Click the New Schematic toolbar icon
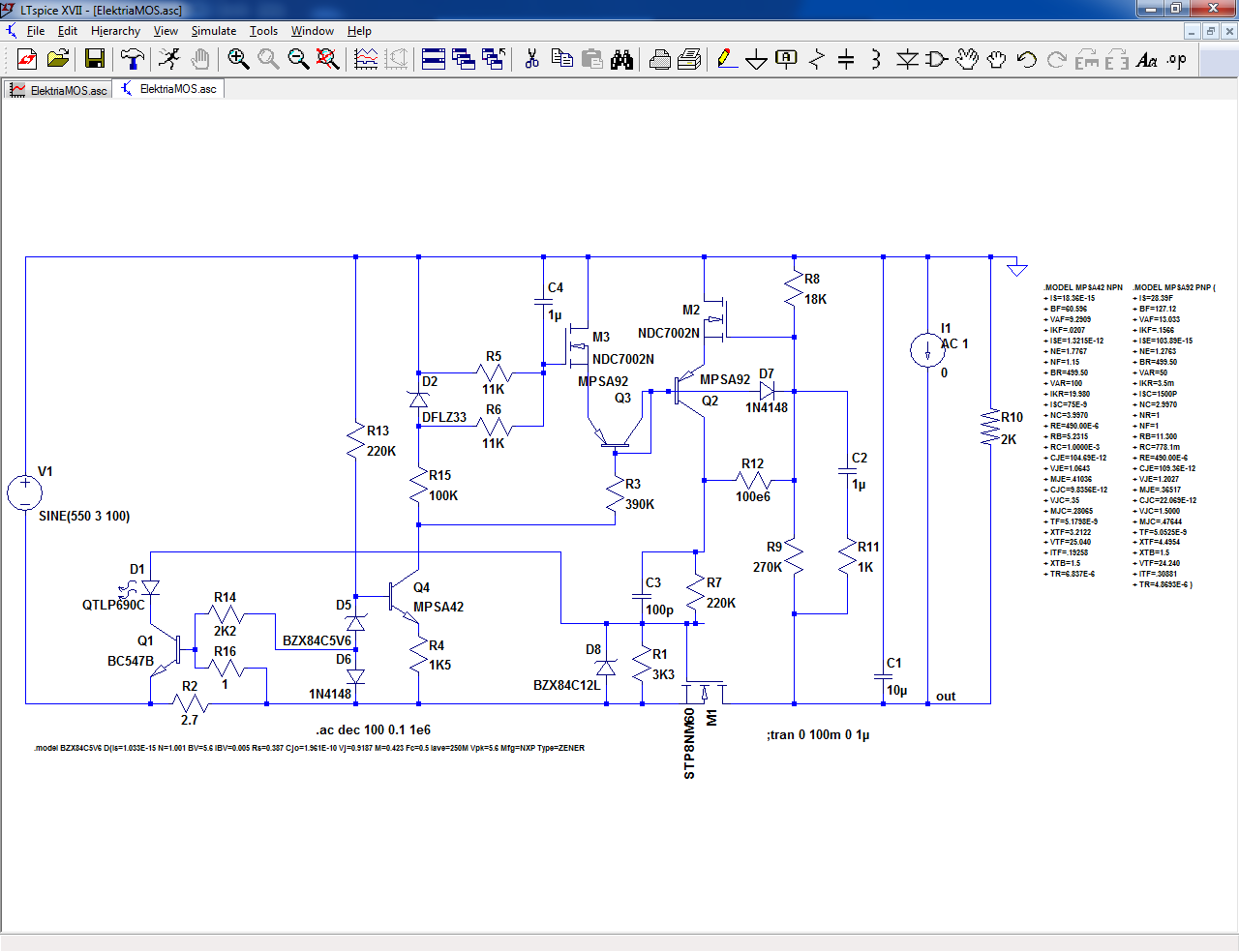 pyautogui.click(x=27, y=59)
